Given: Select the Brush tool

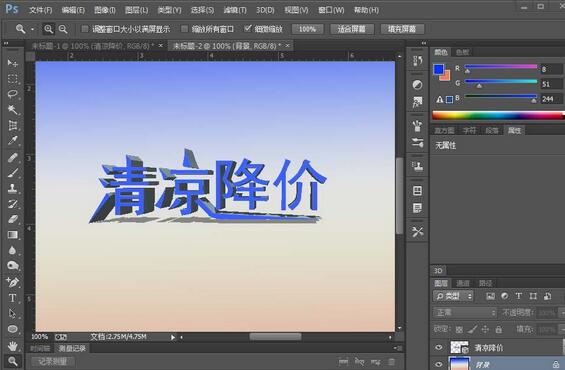Looking at the screenshot, I should click(x=13, y=173).
